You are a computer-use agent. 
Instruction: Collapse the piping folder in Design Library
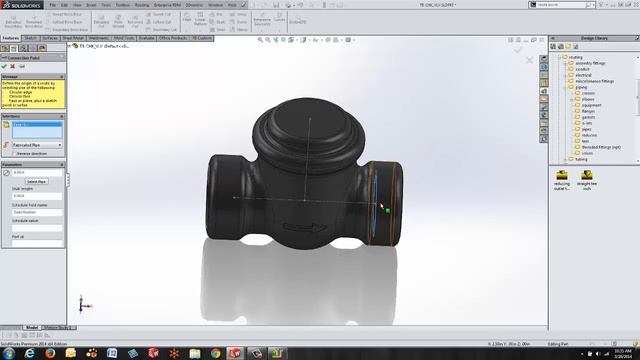(565, 87)
